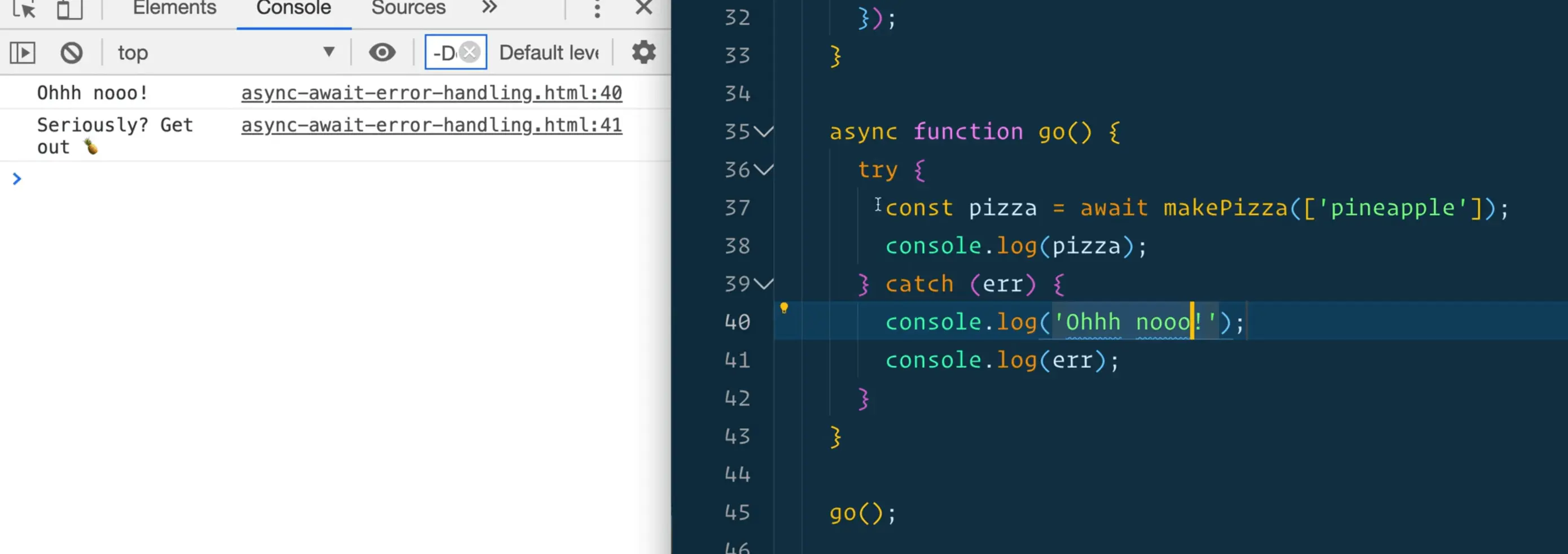The width and height of the screenshot is (1568, 554).
Task: Toggle the device toolbar
Action: pos(70,10)
